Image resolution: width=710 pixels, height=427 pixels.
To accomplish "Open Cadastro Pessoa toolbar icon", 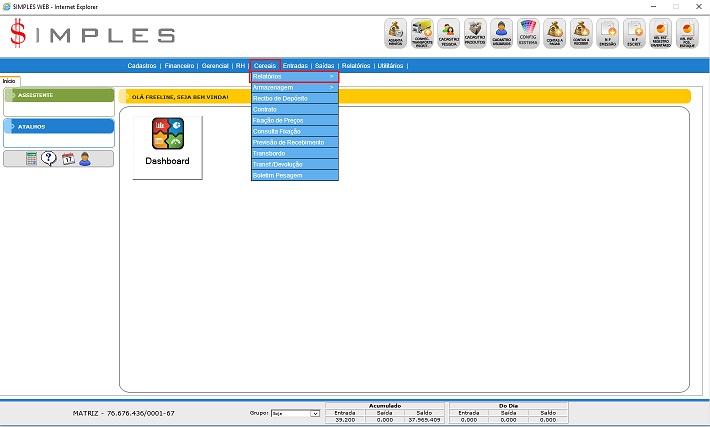I will (449, 33).
